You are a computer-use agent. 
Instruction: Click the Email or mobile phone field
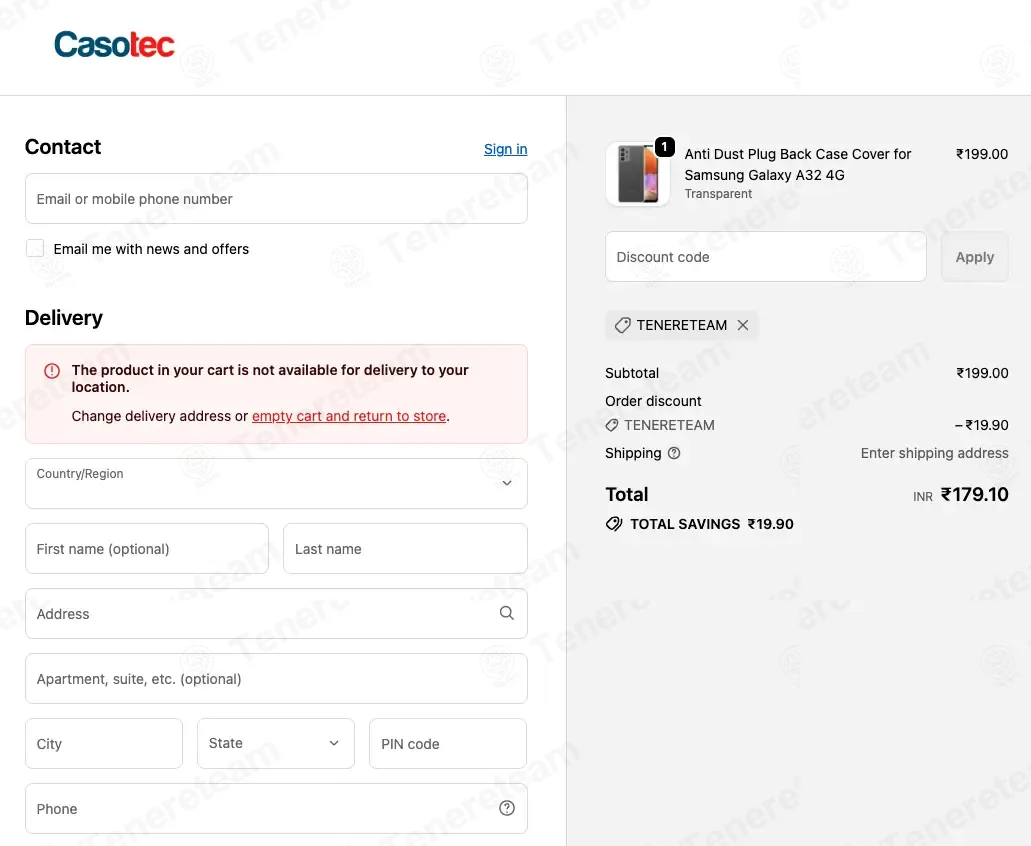(x=276, y=199)
